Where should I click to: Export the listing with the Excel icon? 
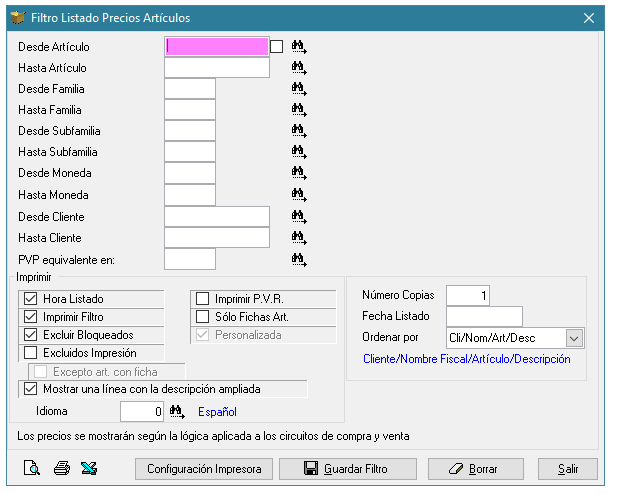click(89, 468)
